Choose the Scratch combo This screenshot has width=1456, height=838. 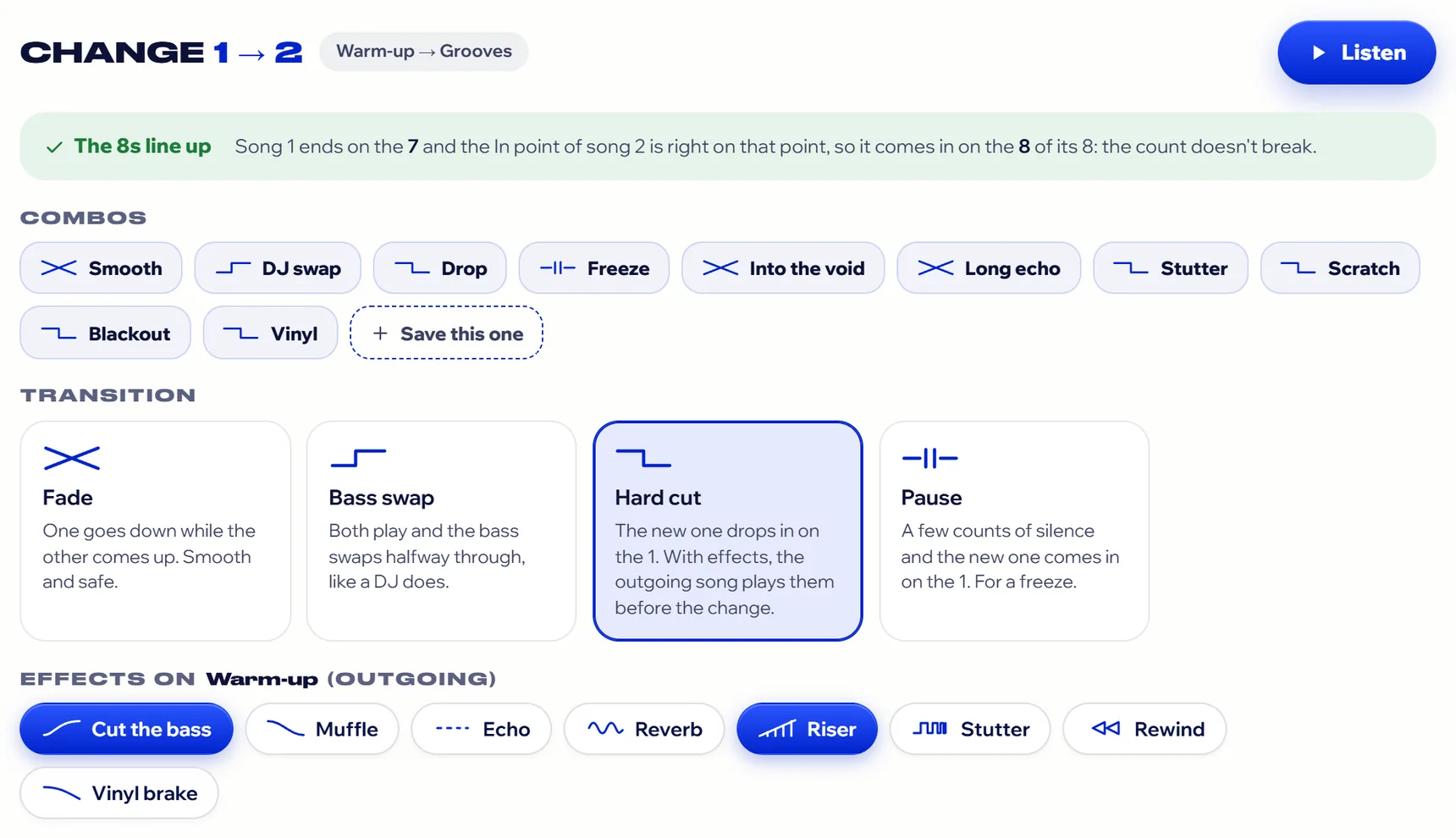1340,268
